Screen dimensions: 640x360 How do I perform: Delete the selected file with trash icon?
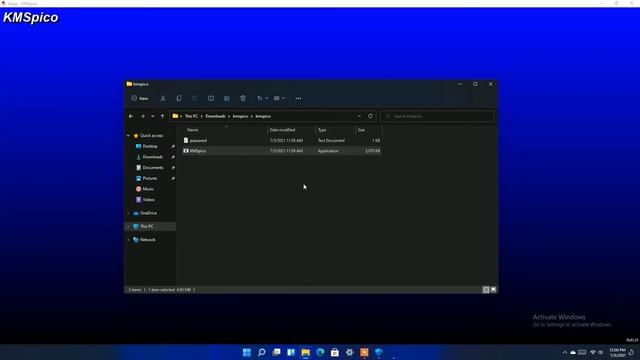pyautogui.click(x=243, y=98)
